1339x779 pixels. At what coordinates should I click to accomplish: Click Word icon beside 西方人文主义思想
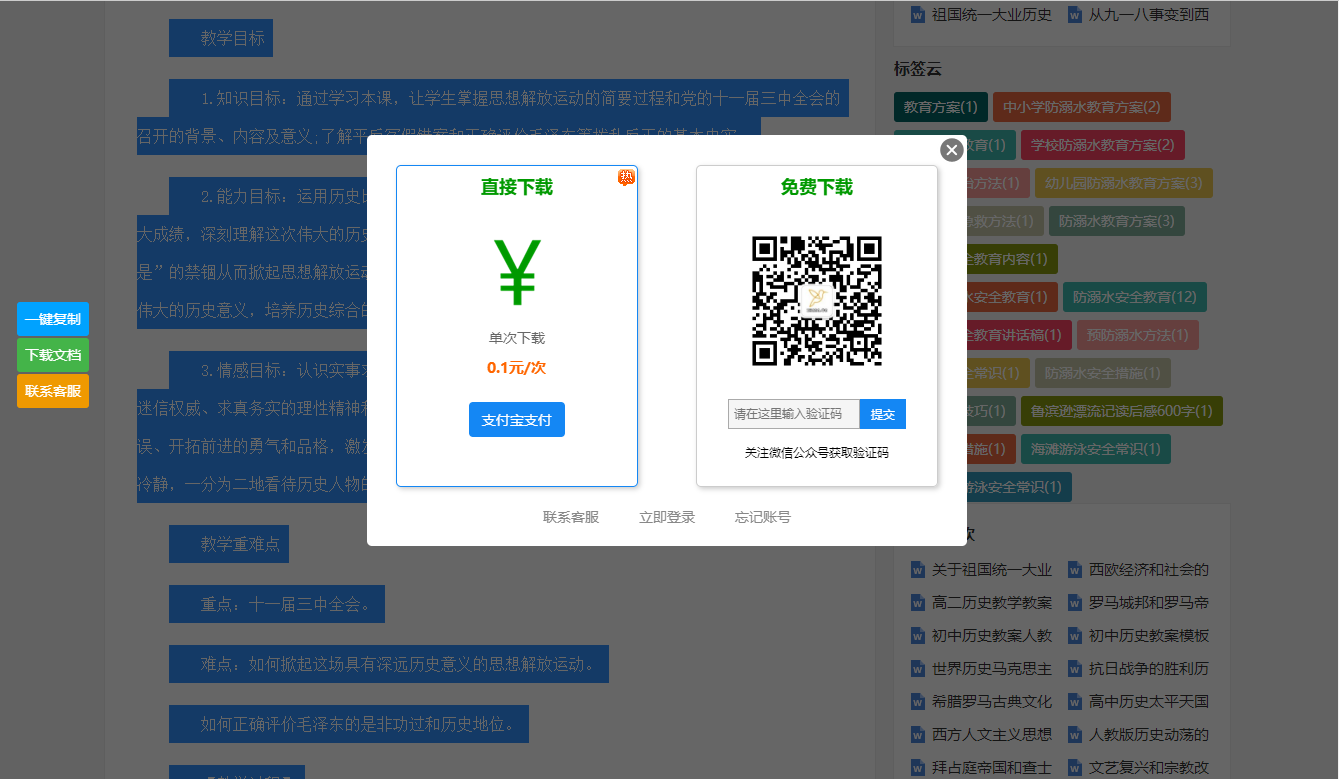[917, 735]
